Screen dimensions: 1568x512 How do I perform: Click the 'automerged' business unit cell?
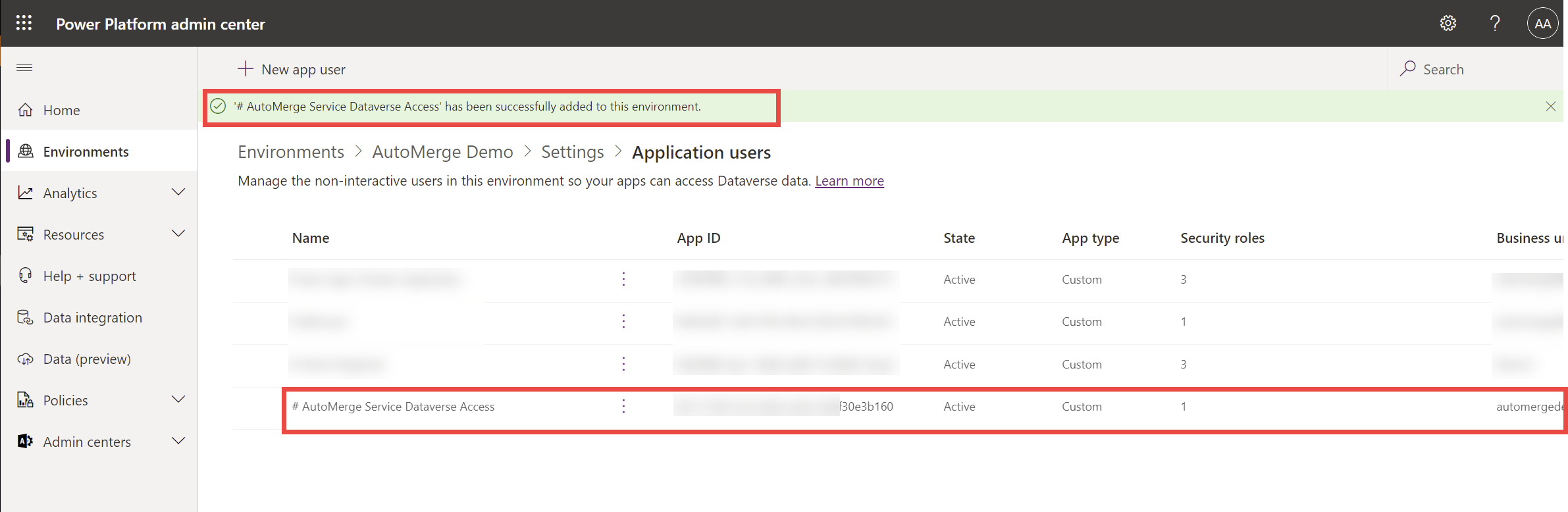point(1529,407)
